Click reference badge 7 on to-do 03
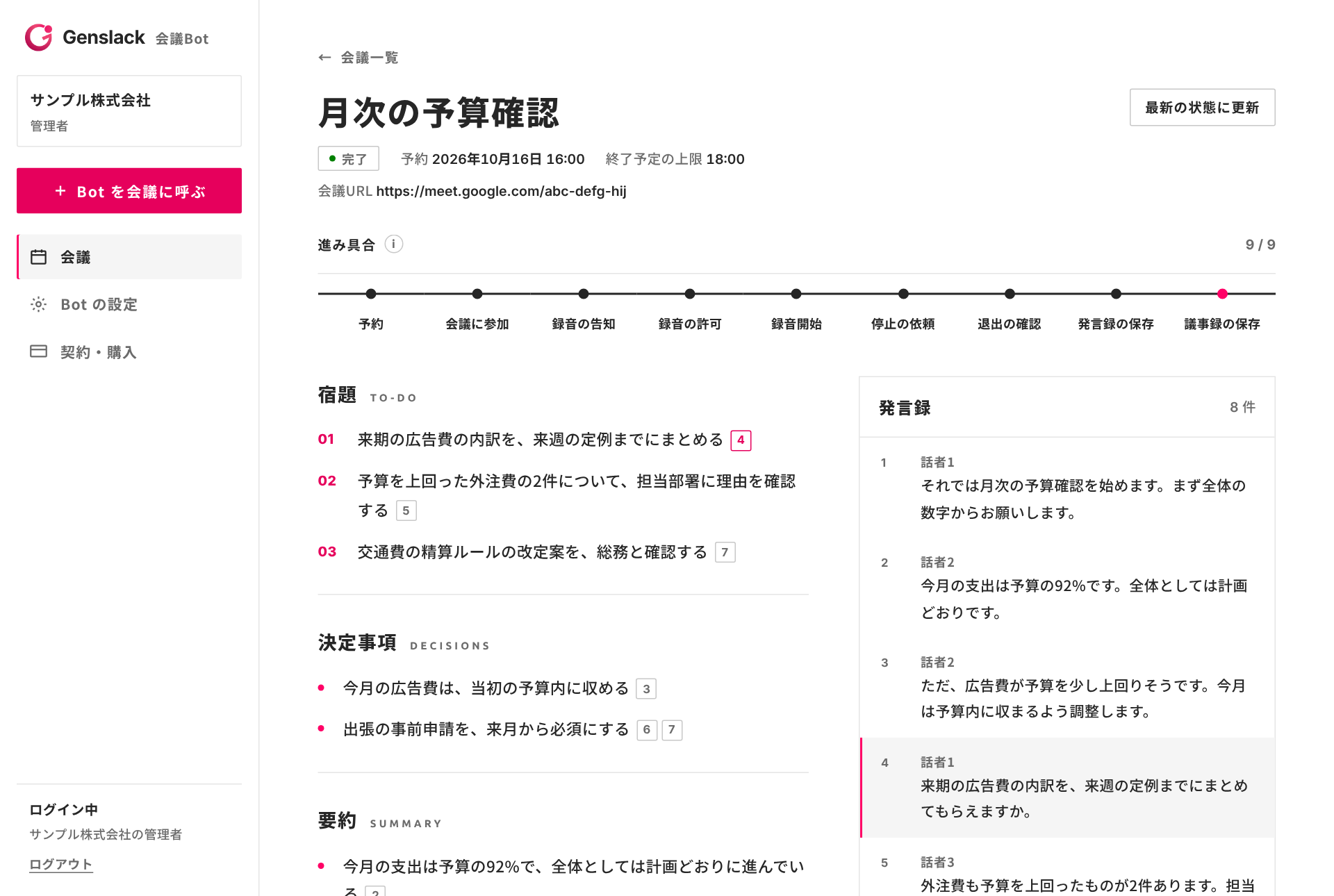This screenshot has width=1334, height=896. point(725,552)
